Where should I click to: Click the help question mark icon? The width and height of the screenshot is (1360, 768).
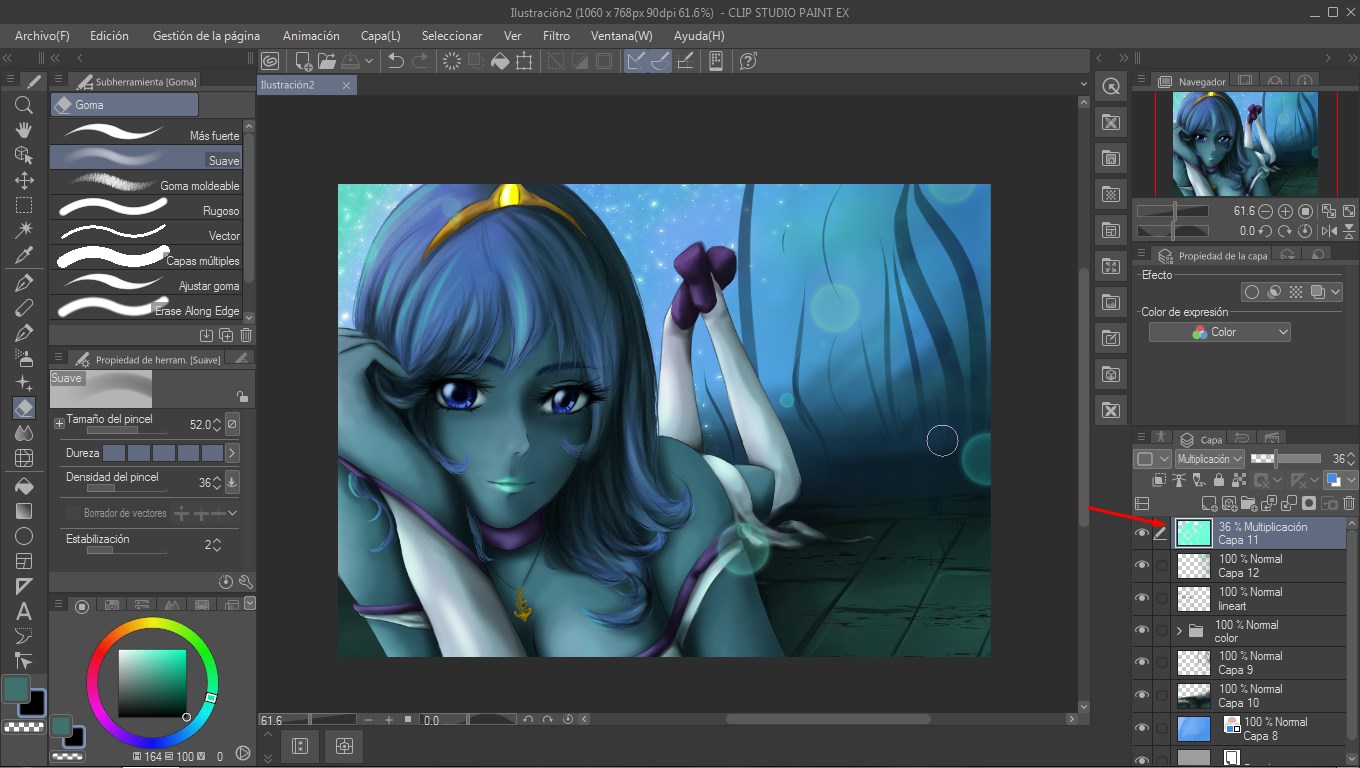[x=748, y=61]
